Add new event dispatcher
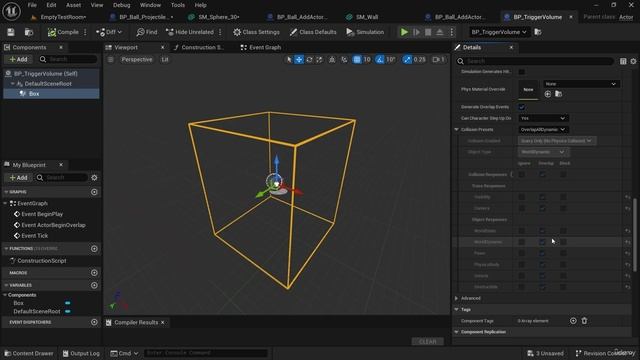Image resolution: width=640 pixels, height=360 pixels. point(94,322)
